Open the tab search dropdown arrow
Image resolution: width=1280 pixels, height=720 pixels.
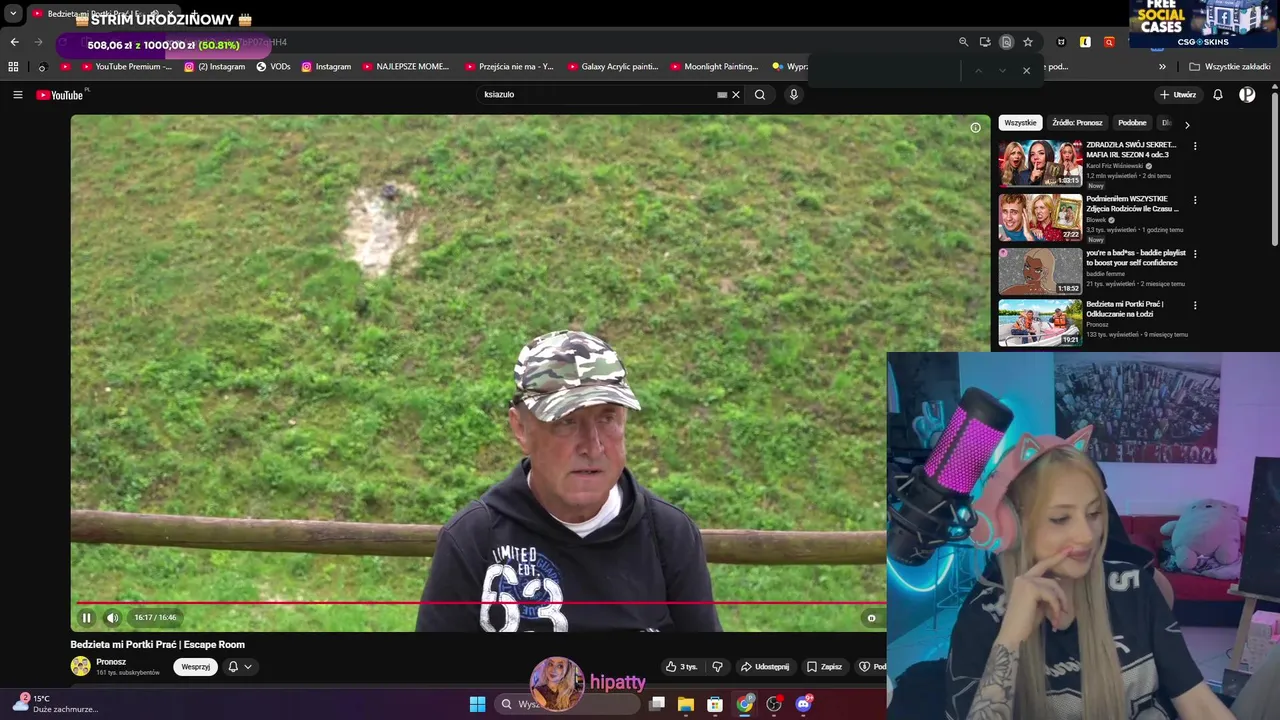pos(13,14)
